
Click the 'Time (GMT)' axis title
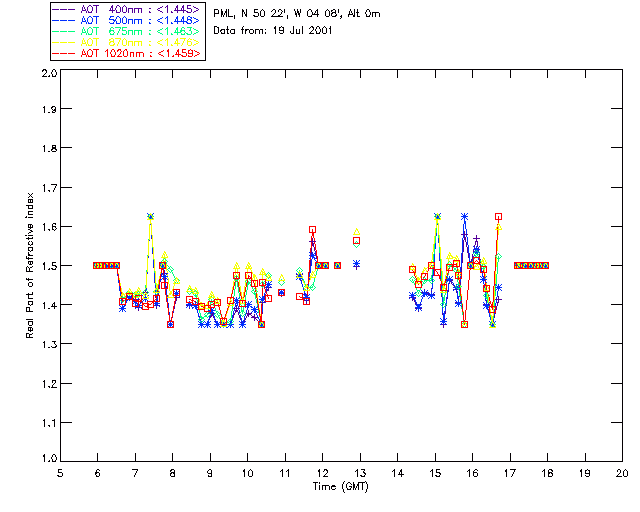pos(340,486)
